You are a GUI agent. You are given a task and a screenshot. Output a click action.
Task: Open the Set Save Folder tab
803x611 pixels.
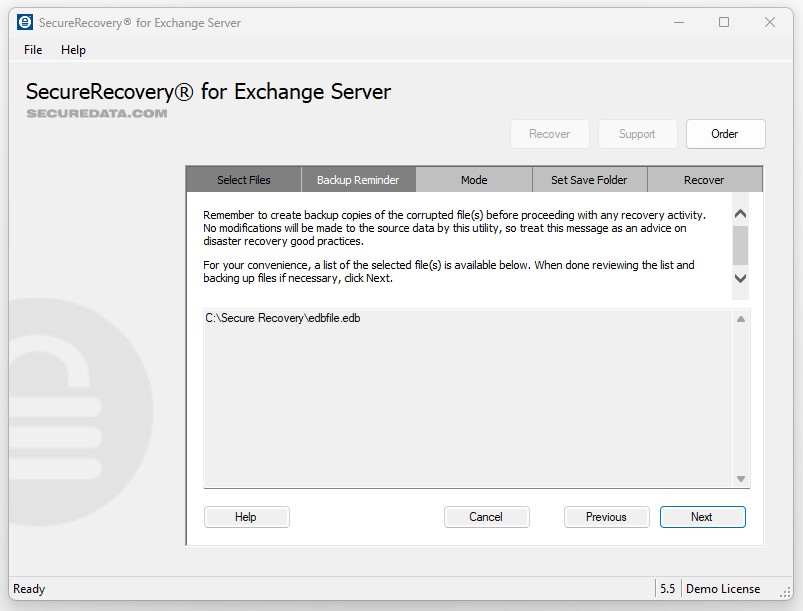(x=589, y=180)
